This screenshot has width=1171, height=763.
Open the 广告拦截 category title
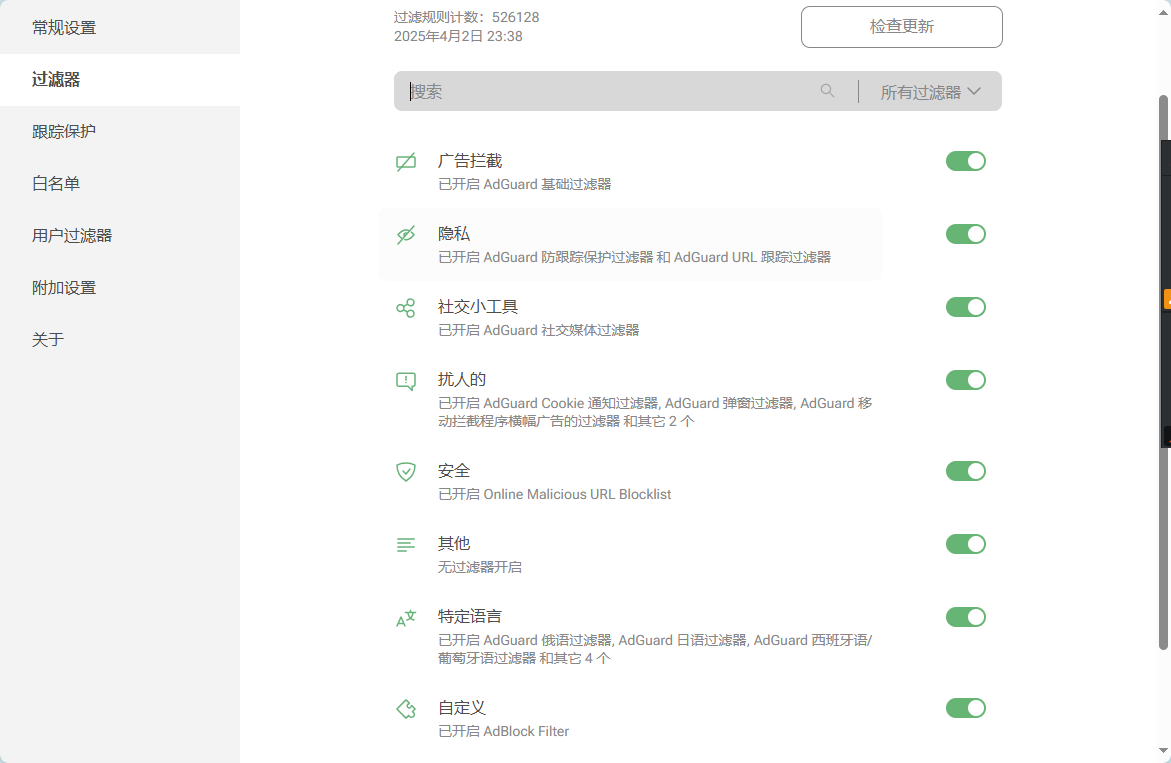(470, 161)
